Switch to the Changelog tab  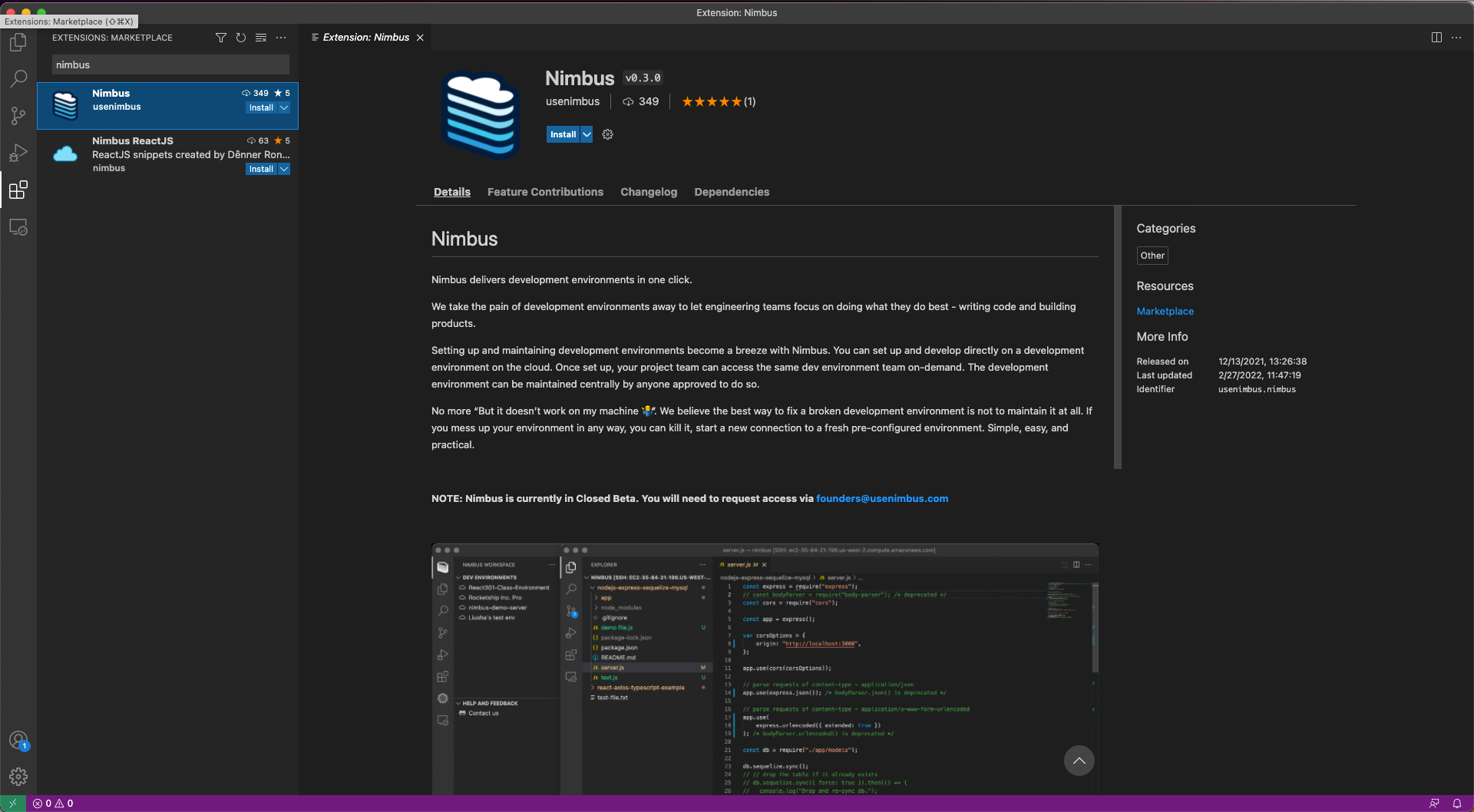tap(649, 192)
